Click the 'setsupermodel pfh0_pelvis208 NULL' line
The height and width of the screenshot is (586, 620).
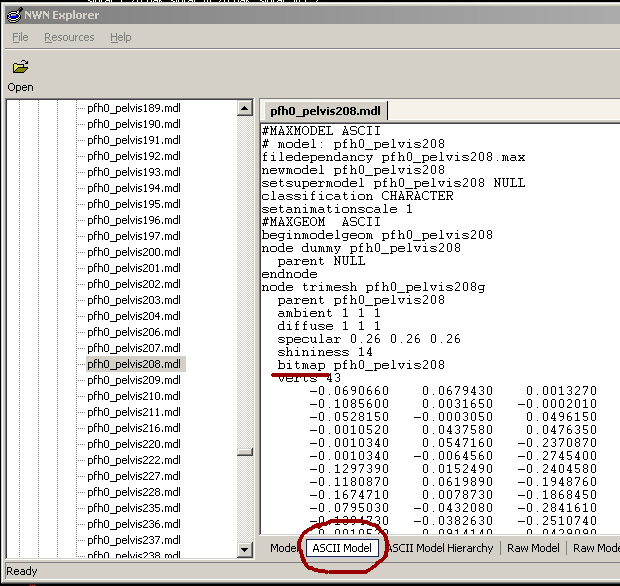pyautogui.click(x=393, y=183)
